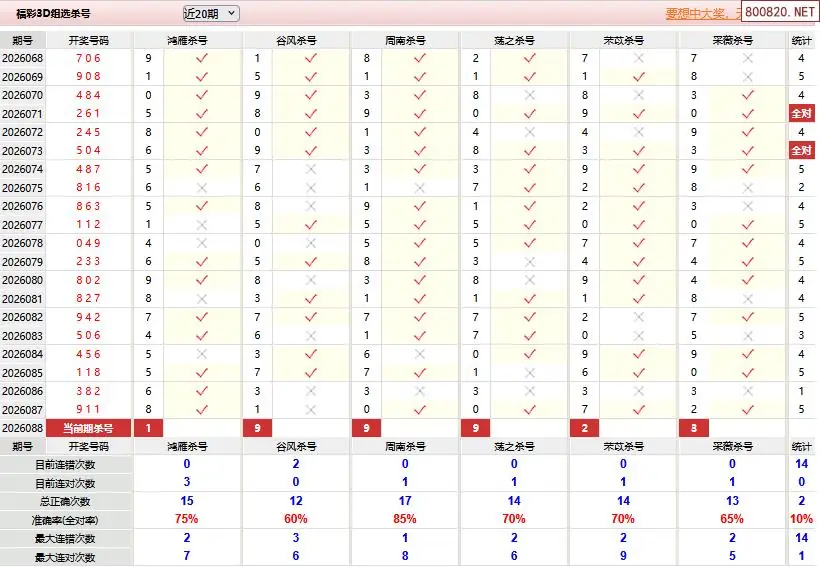
Task: Click 荥苡杀号 cross mark in row 2026068
Action: (x=638, y=59)
